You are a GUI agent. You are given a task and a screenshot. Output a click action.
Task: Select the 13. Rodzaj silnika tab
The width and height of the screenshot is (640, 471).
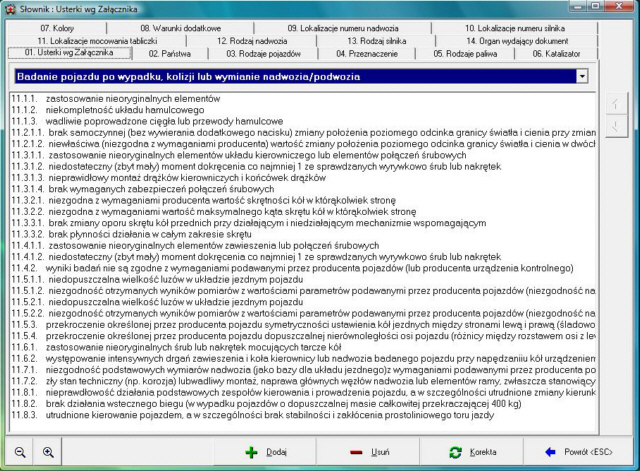coord(376,41)
